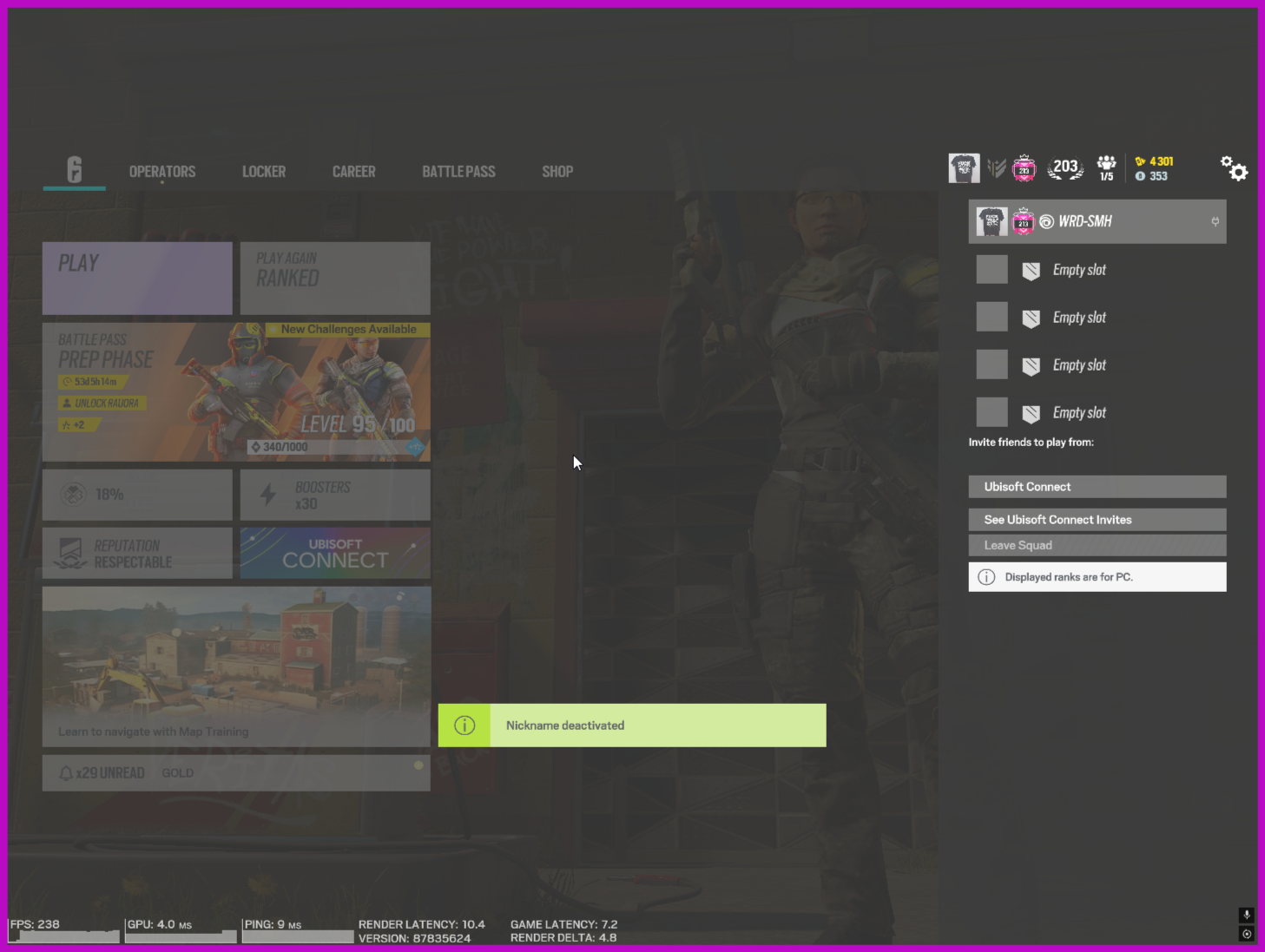Screen dimensions: 1265x952
Task: Click the plug icon on WRD-SMH row
Action: click(1215, 221)
